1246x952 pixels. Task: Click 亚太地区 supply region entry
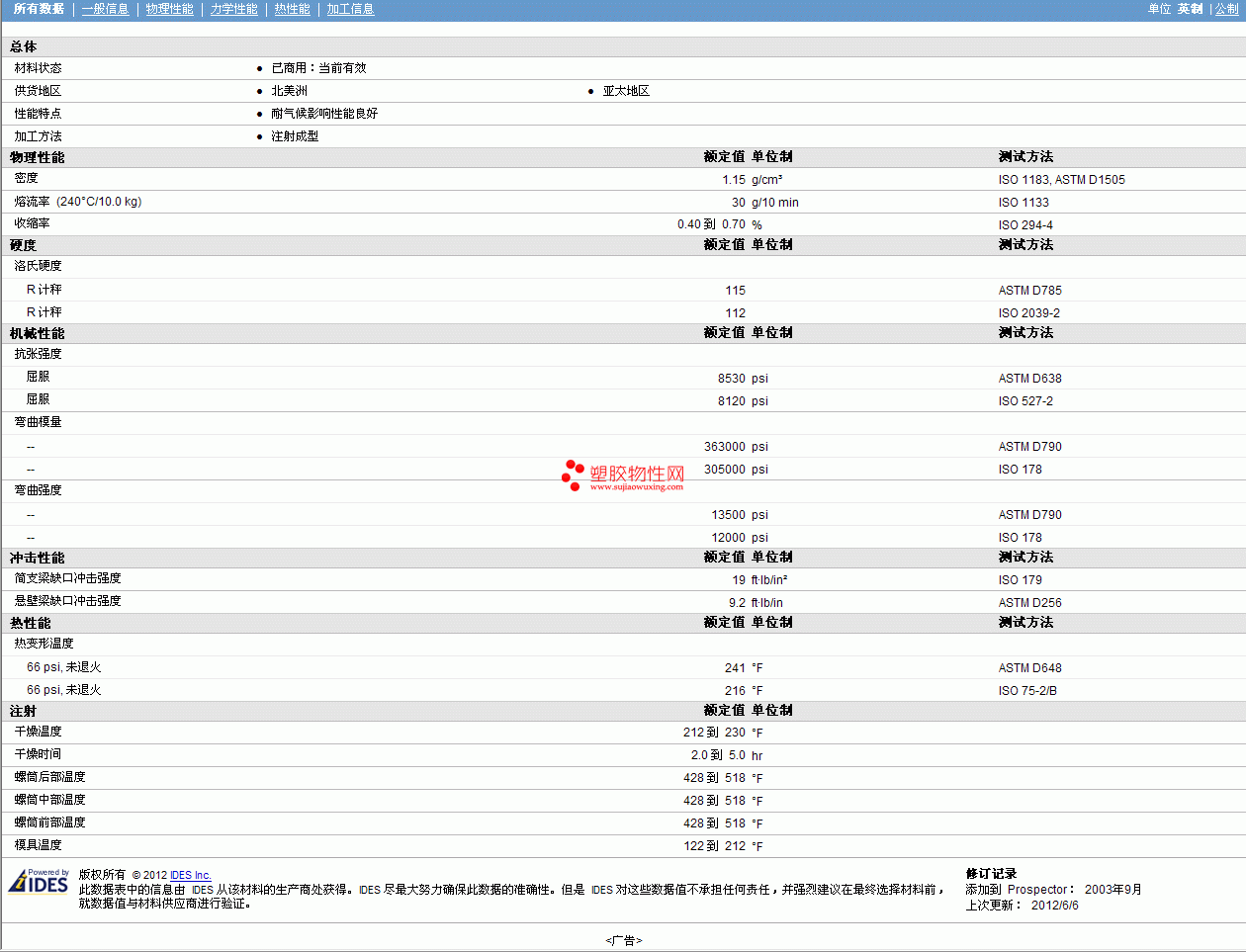point(626,91)
